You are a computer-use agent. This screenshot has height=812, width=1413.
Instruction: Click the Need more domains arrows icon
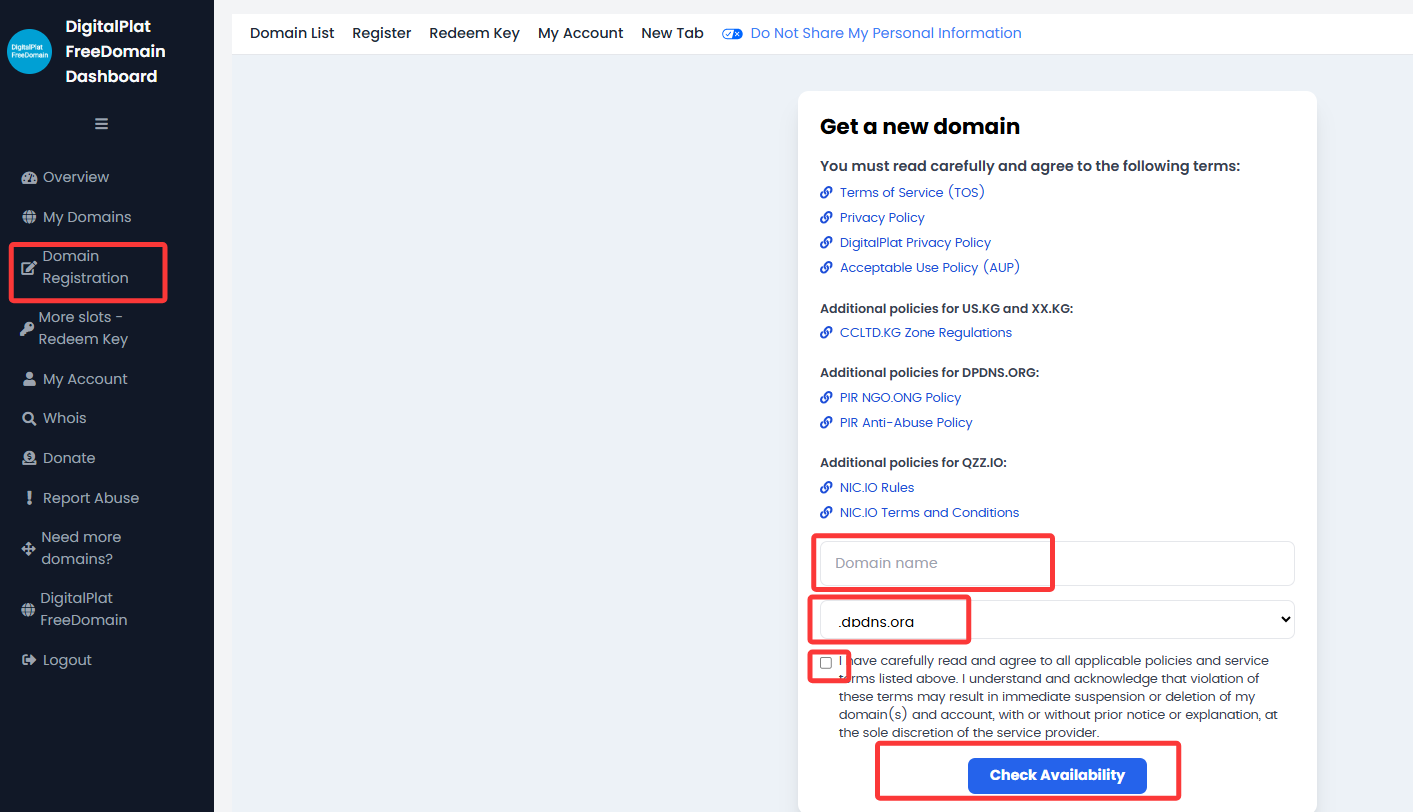click(28, 548)
